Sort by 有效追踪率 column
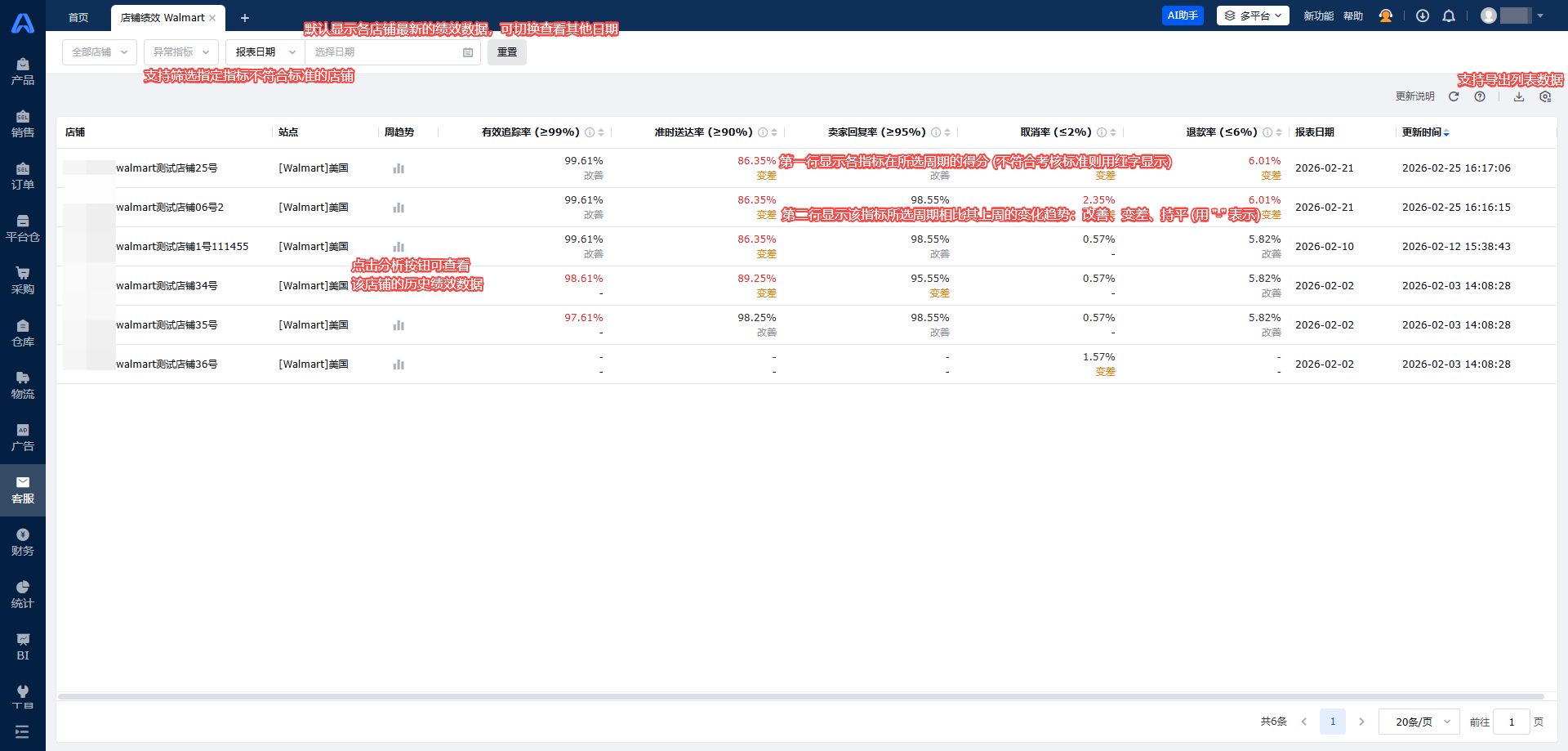Screen dimensions: 1568x751 (x=601, y=132)
